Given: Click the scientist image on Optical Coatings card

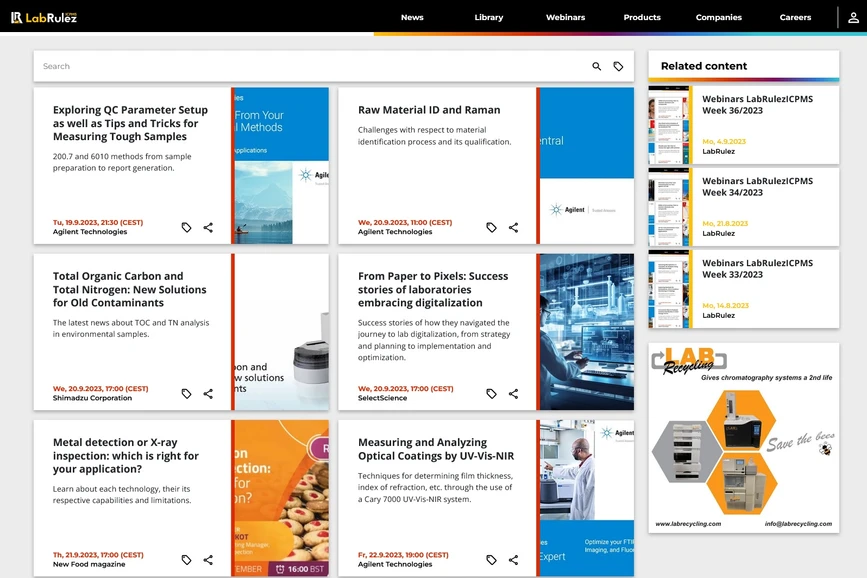Looking at the screenshot, I should pos(587,498).
